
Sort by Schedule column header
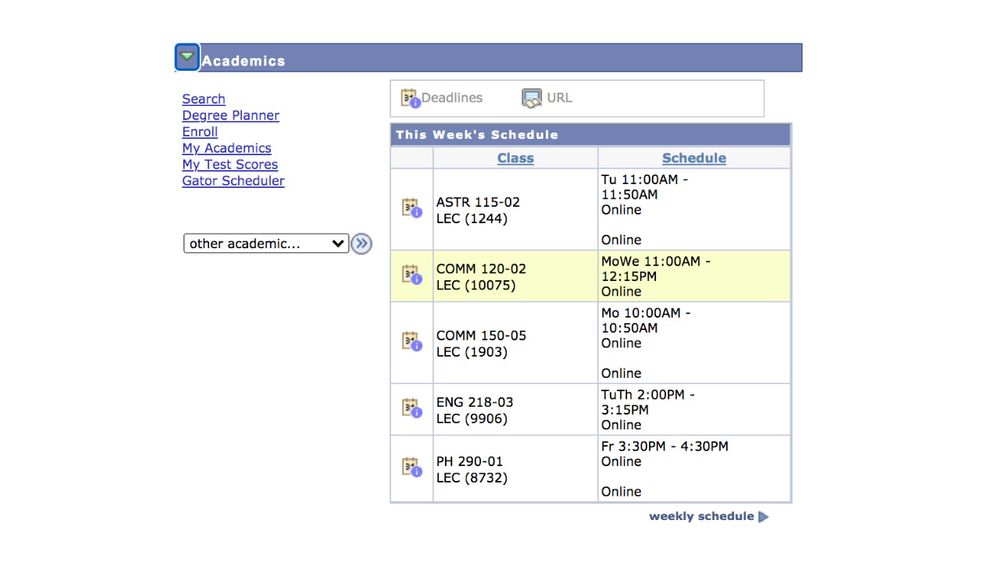694,158
